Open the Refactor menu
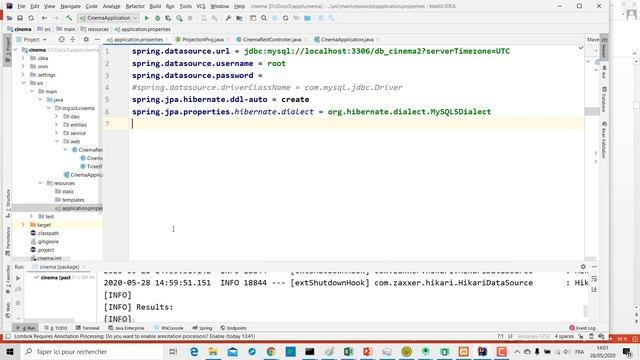This screenshot has height=360, width=640. 135,6
